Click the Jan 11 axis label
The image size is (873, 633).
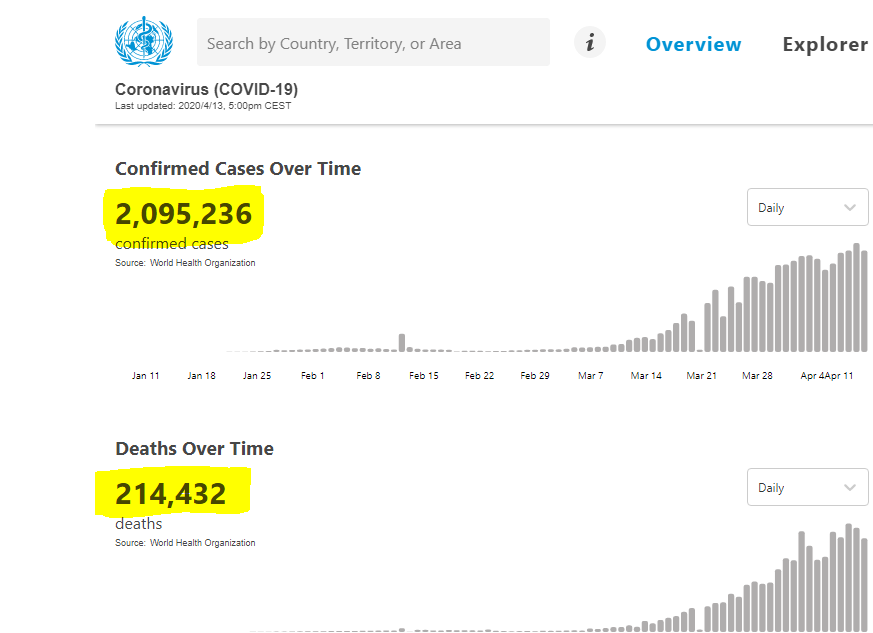tap(145, 376)
